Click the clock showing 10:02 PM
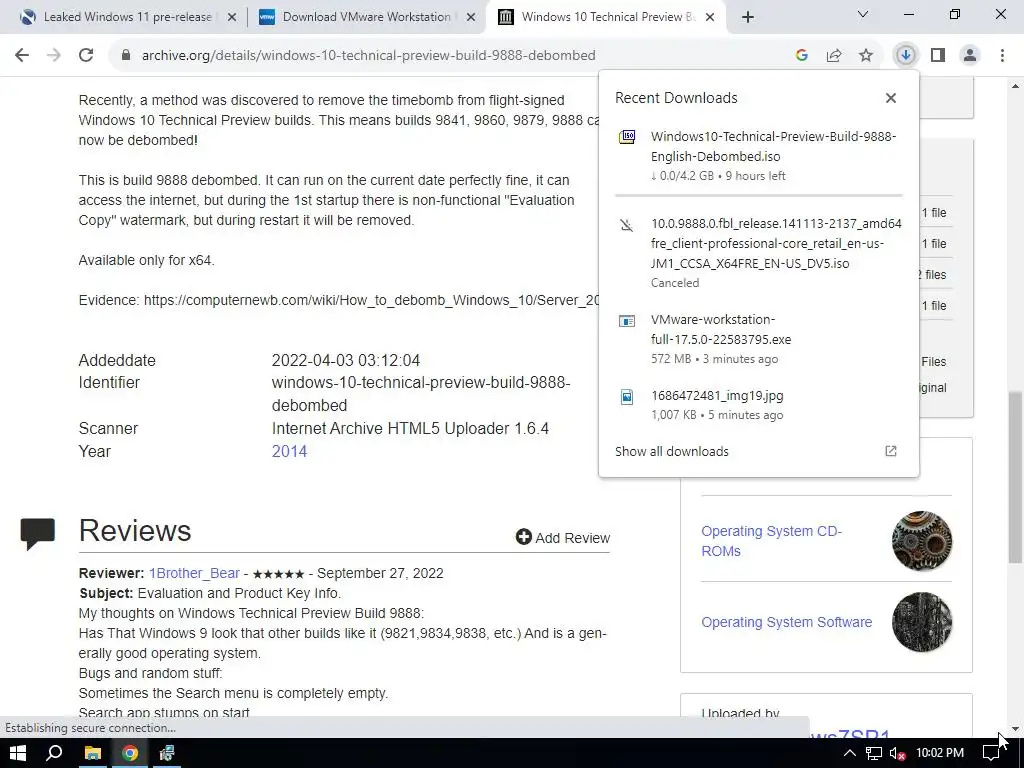Screen dimensions: 1024x768 click(940, 753)
